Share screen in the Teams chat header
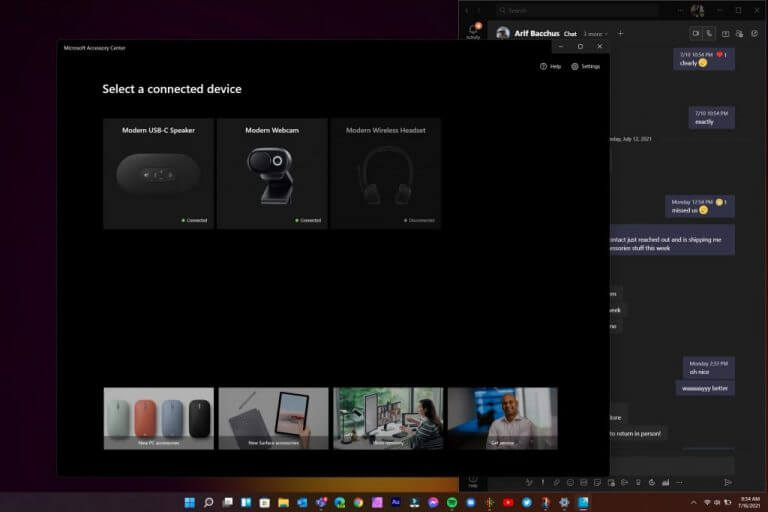This screenshot has height=512, width=768. pyautogui.click(x=725, y=34)
